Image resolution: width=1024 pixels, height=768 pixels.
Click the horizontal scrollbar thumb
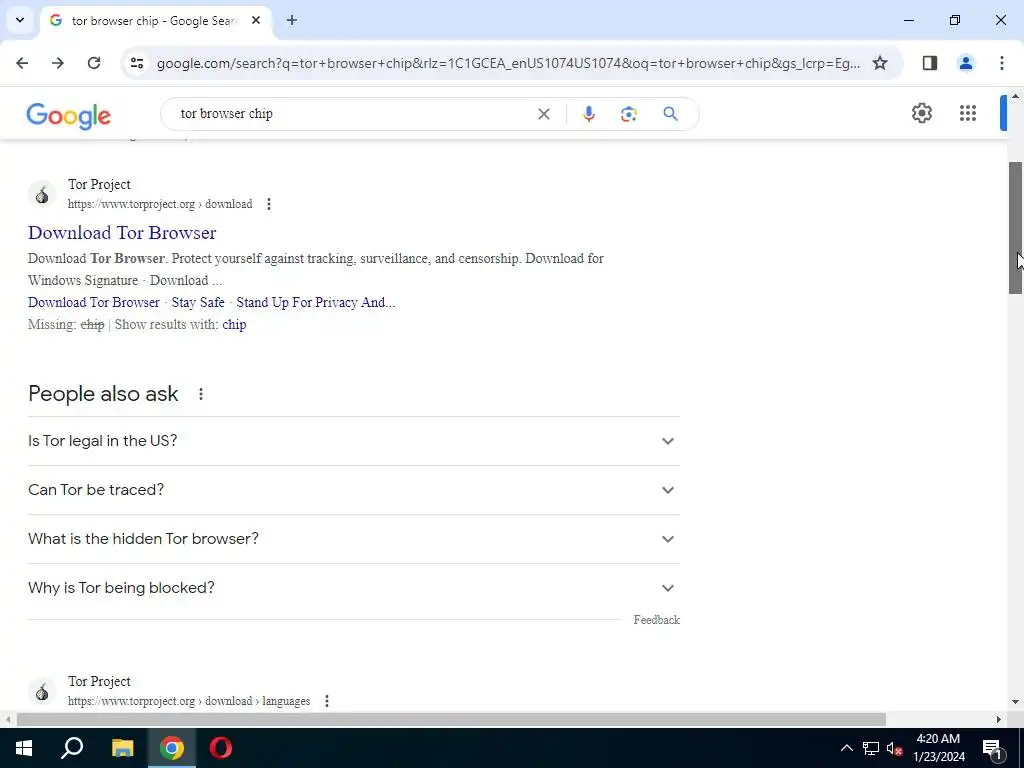point(451,719)
